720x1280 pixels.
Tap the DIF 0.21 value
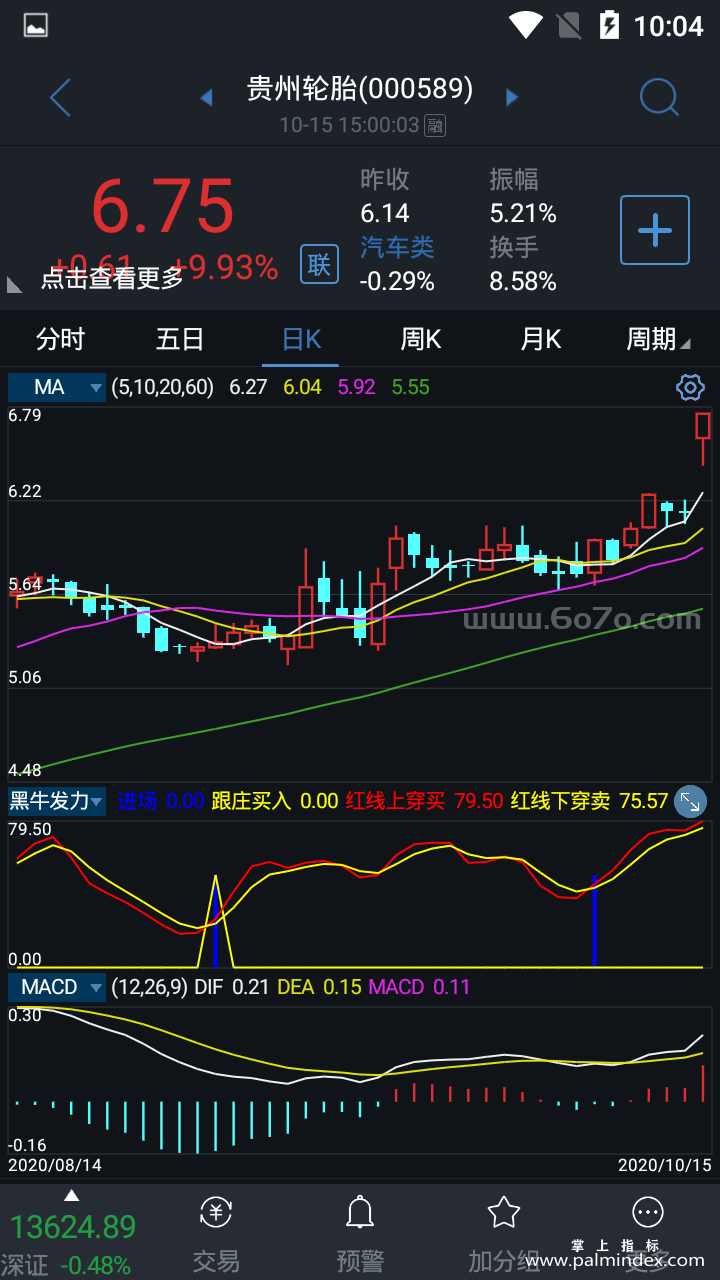point(232,987)
